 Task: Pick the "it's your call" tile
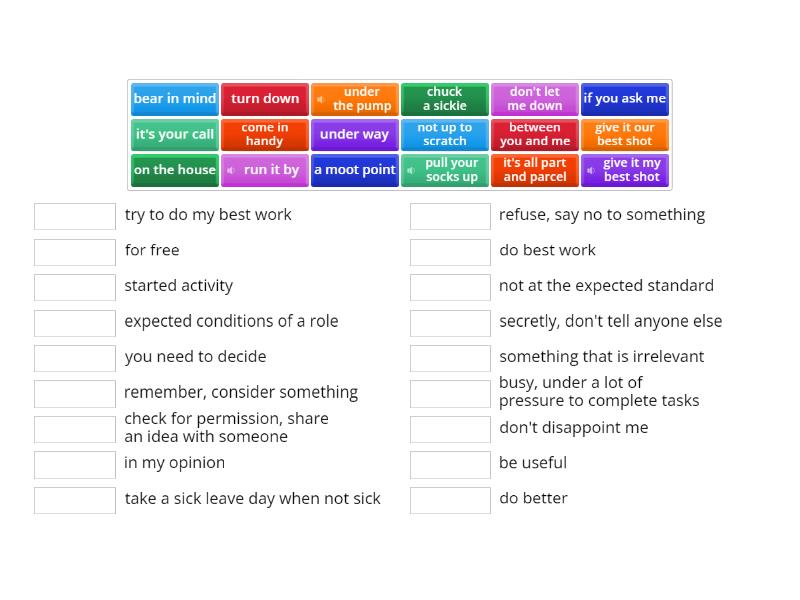[175, 134]
